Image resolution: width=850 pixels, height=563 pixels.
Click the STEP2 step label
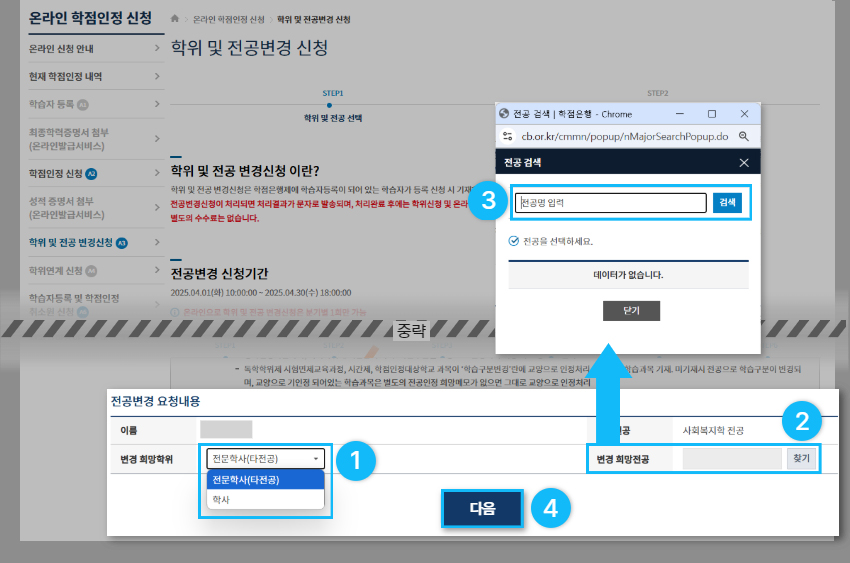pos(657,93)
